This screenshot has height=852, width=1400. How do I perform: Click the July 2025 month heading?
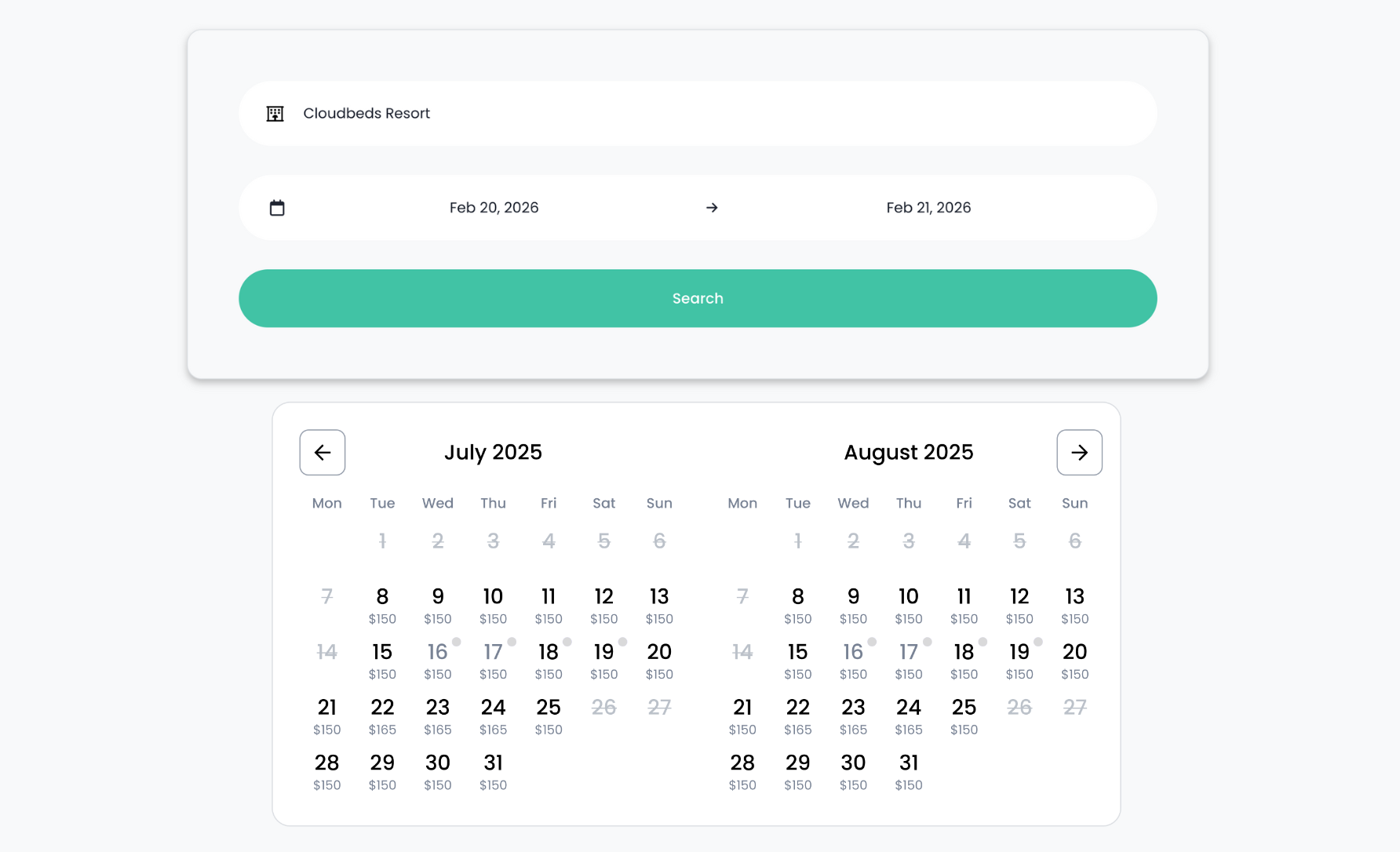pos(493,453)
